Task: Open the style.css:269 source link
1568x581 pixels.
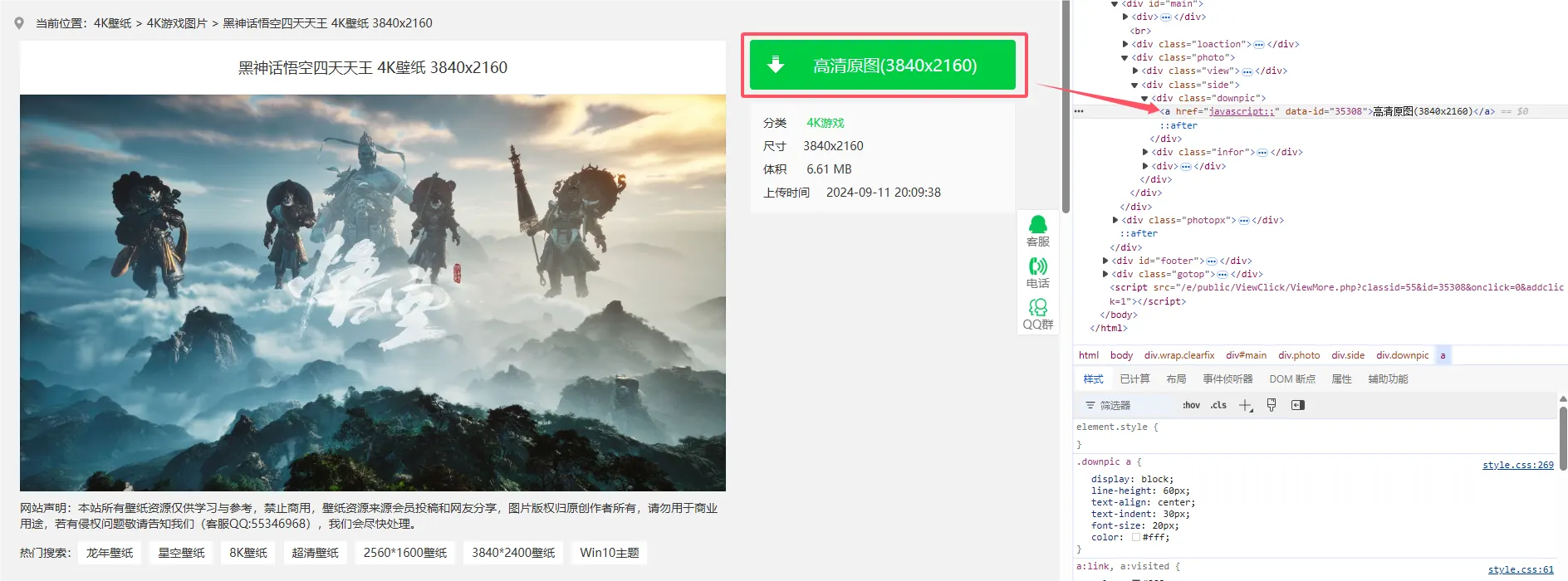Action: 1517,465
